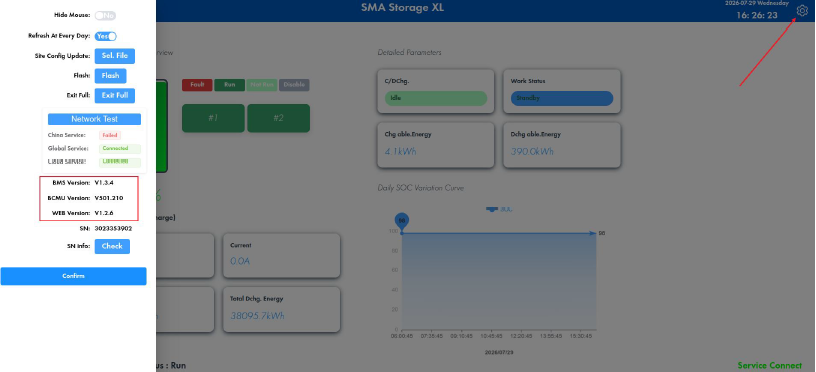
Task: Click the SMA Storage XL title
Action: [403, 8]
